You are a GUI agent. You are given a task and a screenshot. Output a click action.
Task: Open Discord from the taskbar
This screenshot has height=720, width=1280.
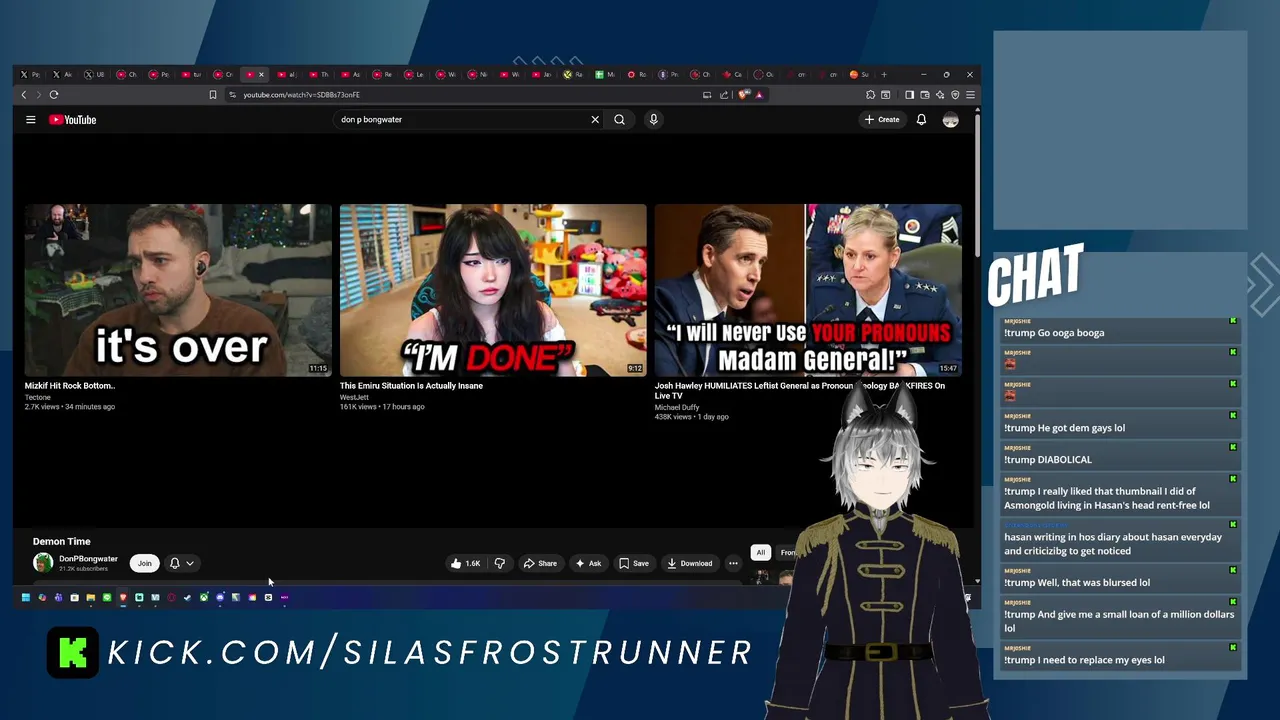(220, 597)
